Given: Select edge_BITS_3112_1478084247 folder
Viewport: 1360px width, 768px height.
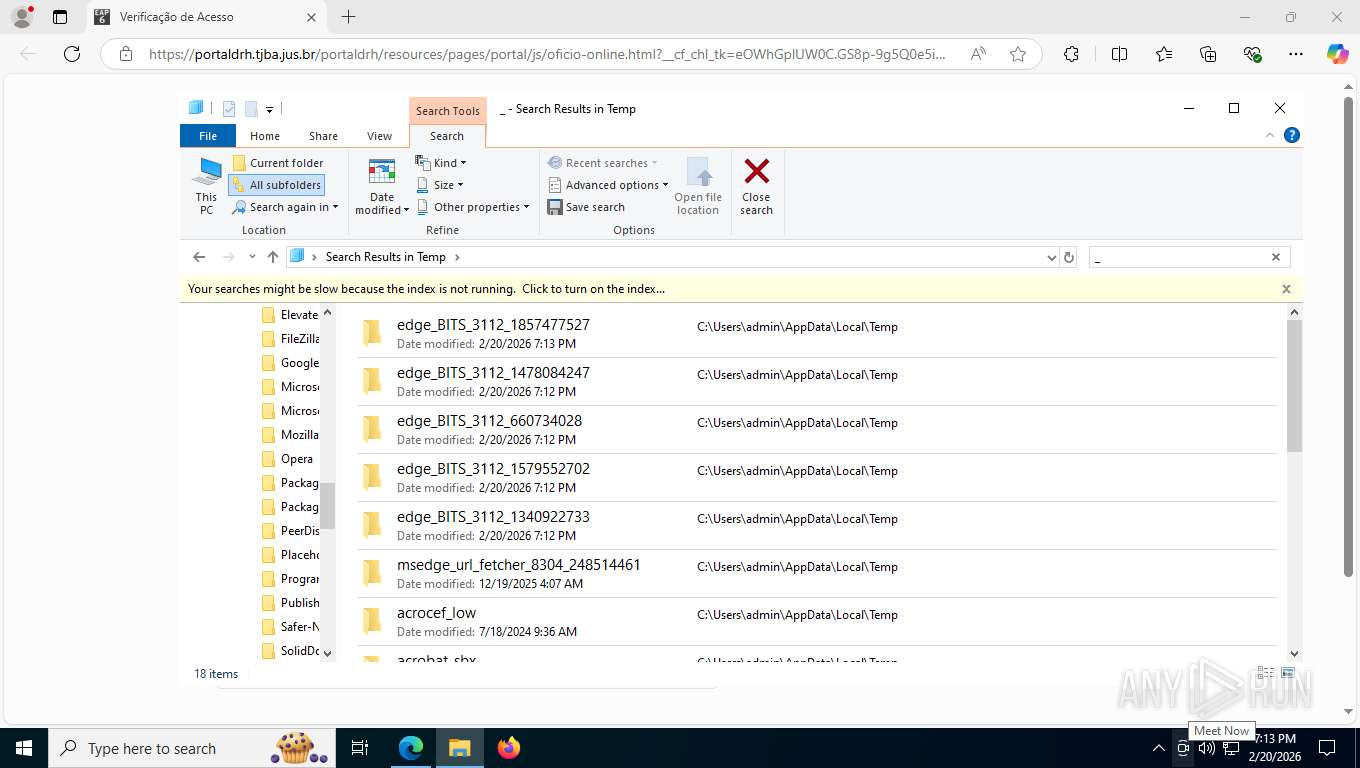Looking at the screenshot, I should coord(816,381).
